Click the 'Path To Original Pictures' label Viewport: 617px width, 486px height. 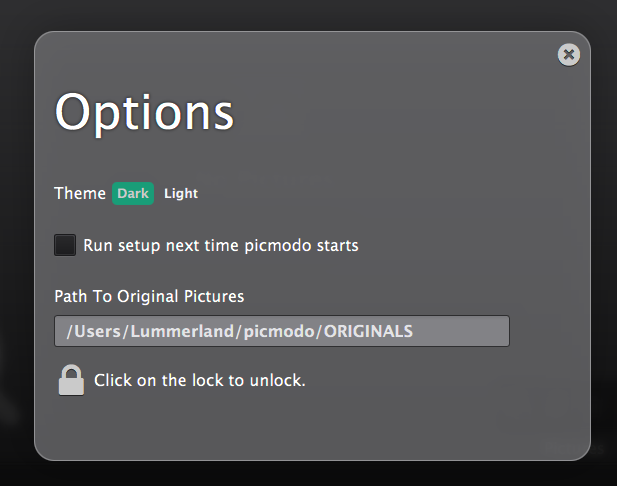click(x=149, y=296)
